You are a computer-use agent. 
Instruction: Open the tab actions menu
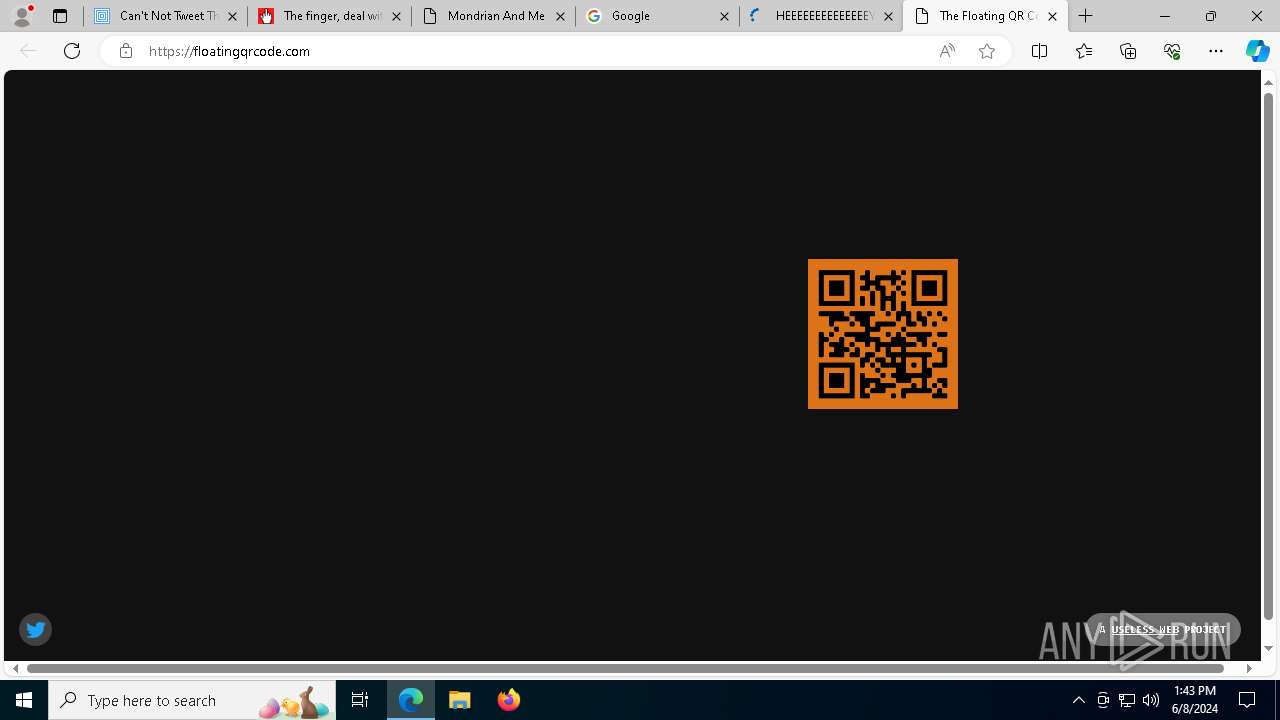59,16
